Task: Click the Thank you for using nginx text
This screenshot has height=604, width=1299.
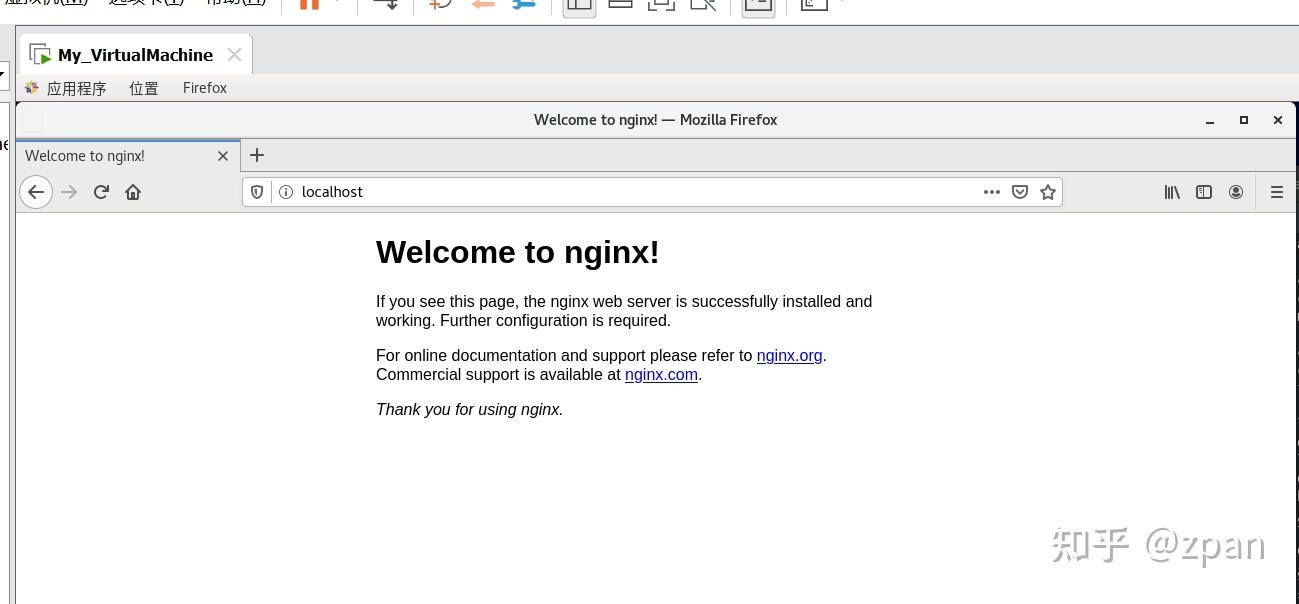Action: (470, 410)
